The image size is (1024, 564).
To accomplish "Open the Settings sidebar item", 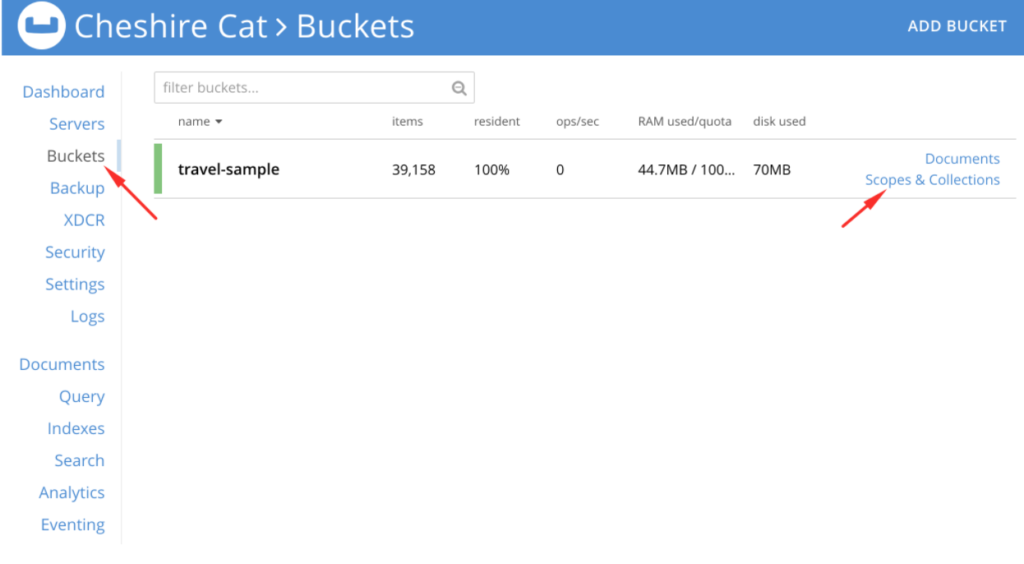I will [74, 284].
